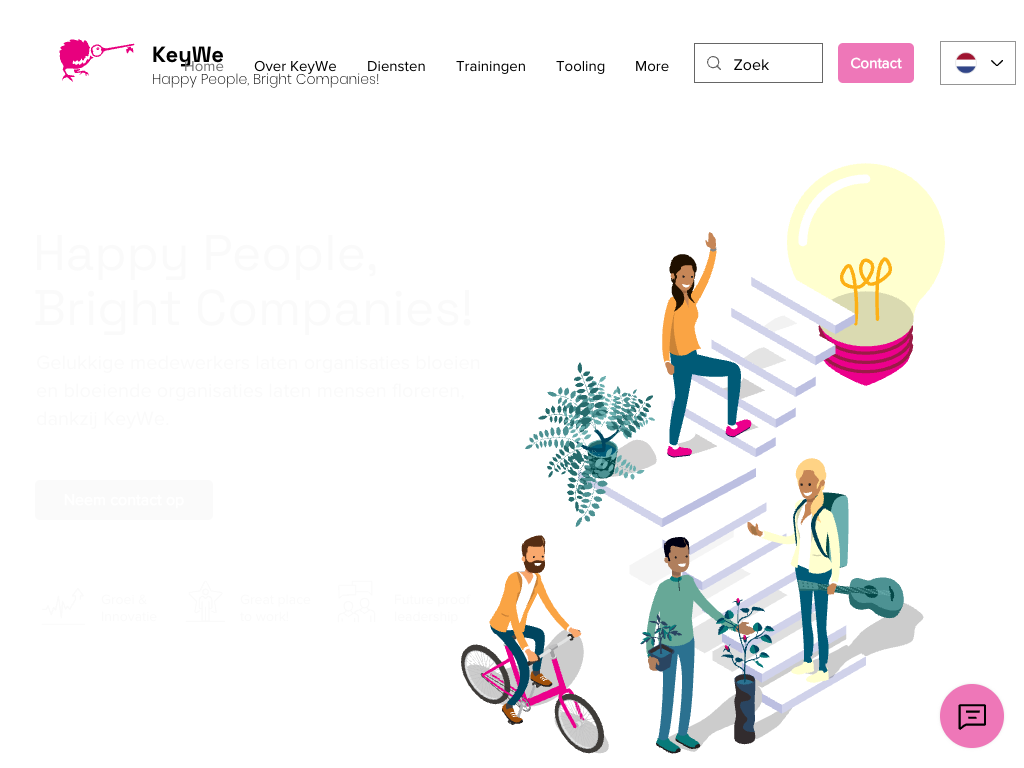Go to the Trainingen page
Image resolution: width=1024 pixels, height=768 pixels.
[490, 66]
